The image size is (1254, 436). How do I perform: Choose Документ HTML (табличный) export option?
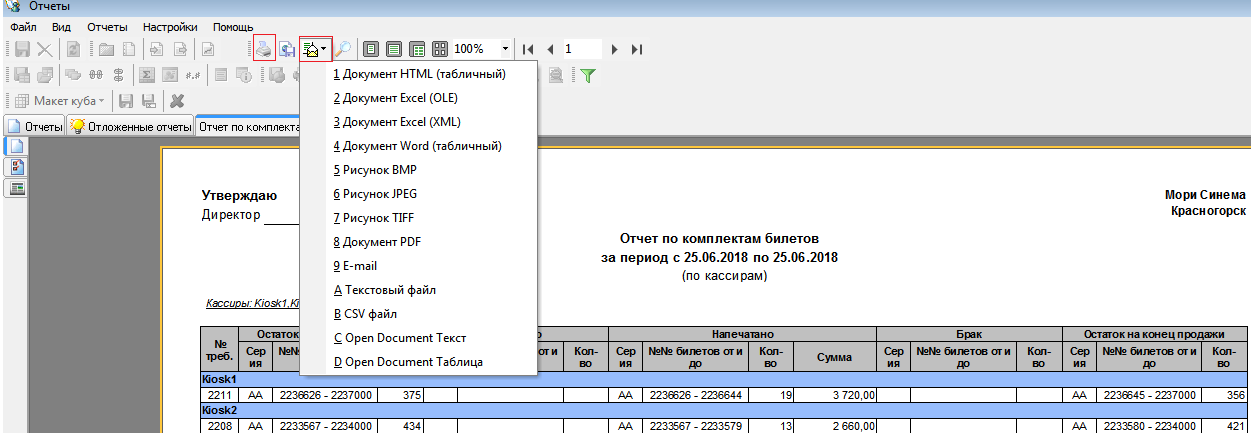(418, 74)
